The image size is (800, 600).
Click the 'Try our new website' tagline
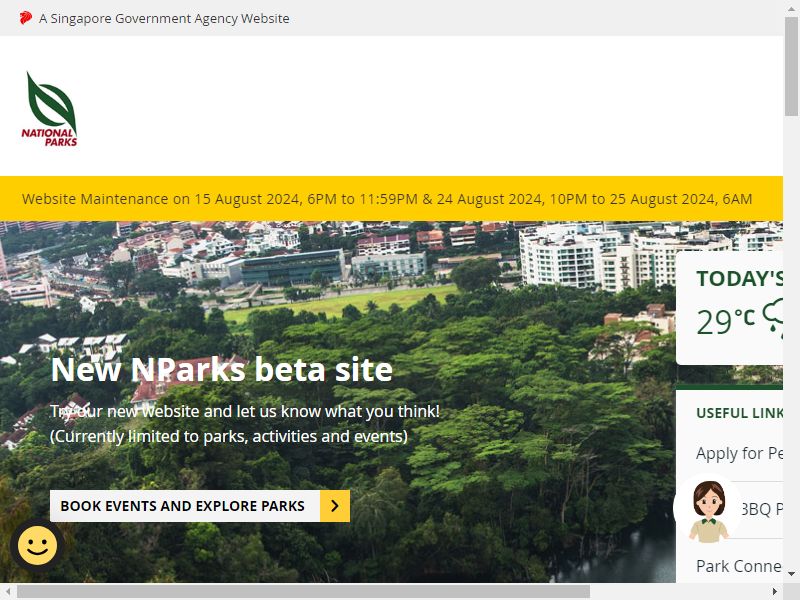245,411
